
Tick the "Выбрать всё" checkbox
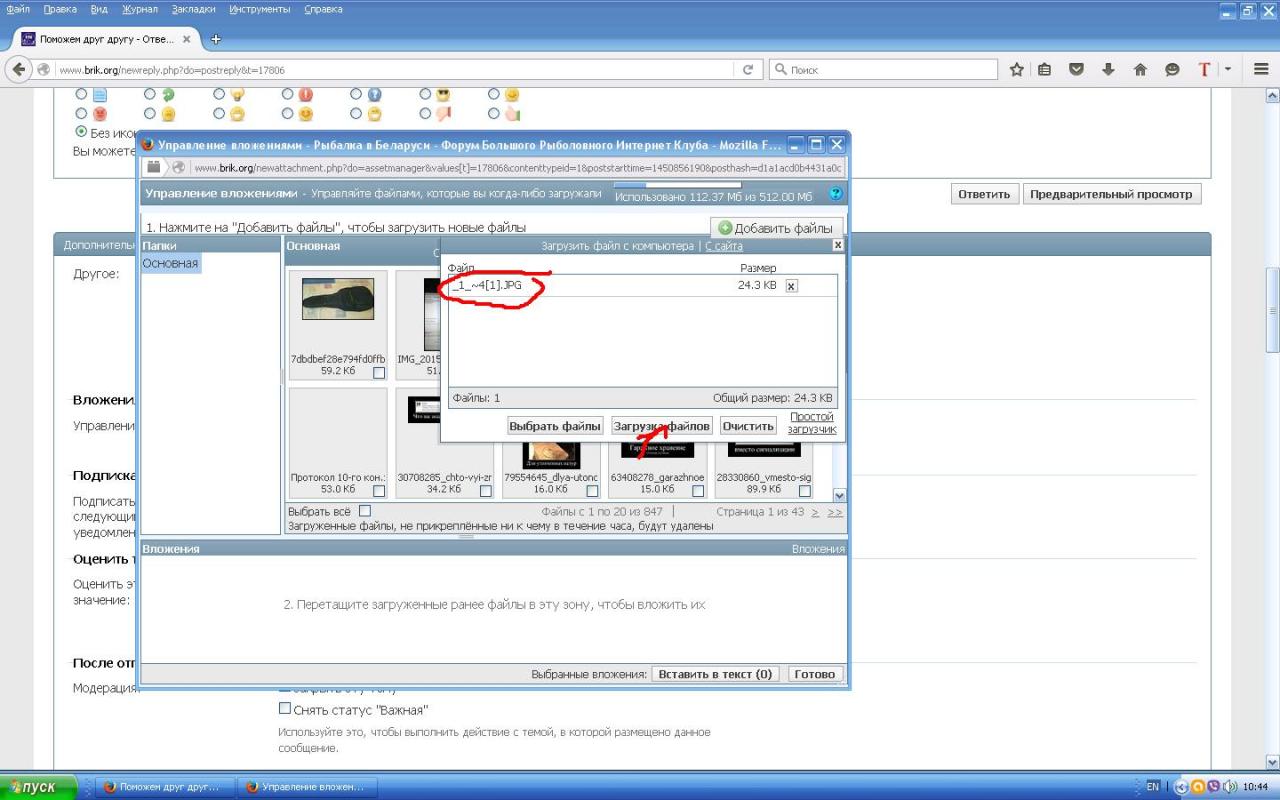[365, 511]
